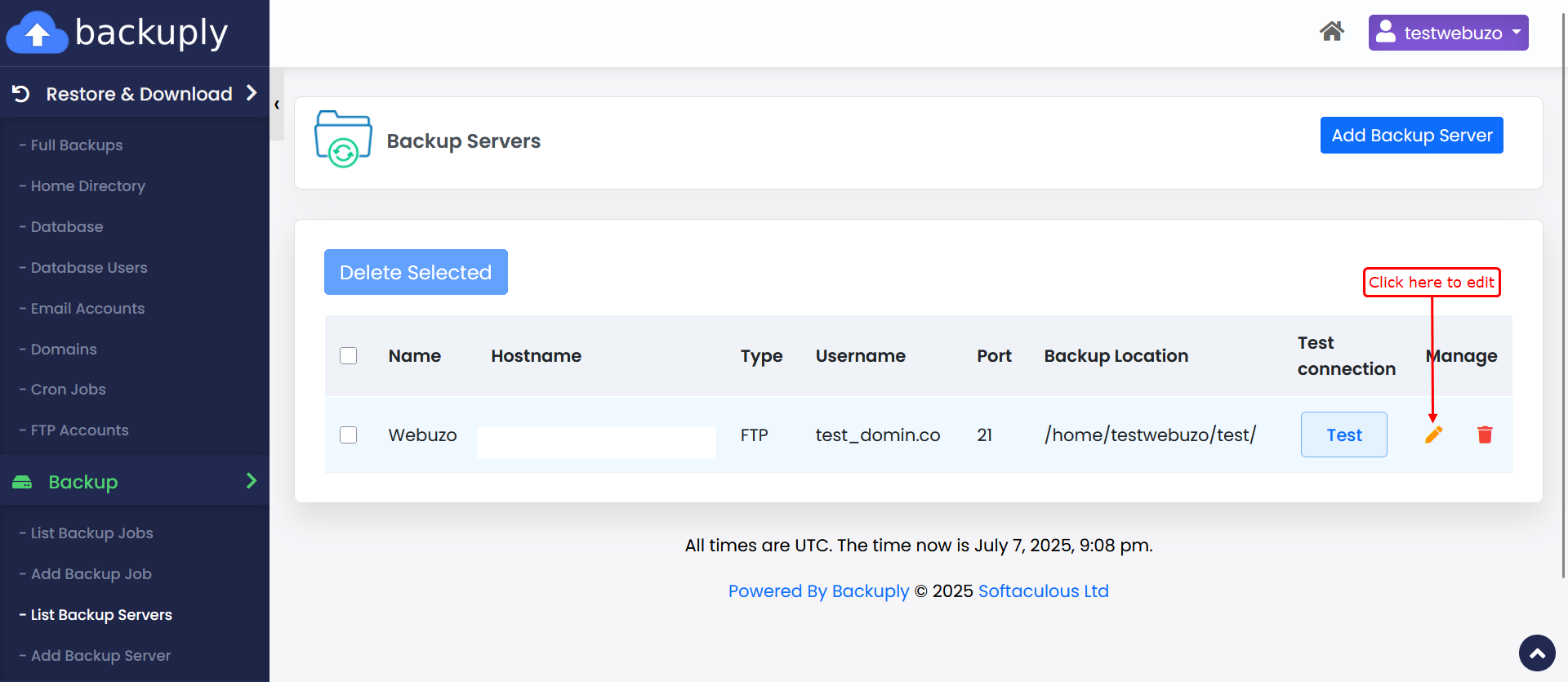Click the Backup Servers folder icon

(x=343, y=140)
